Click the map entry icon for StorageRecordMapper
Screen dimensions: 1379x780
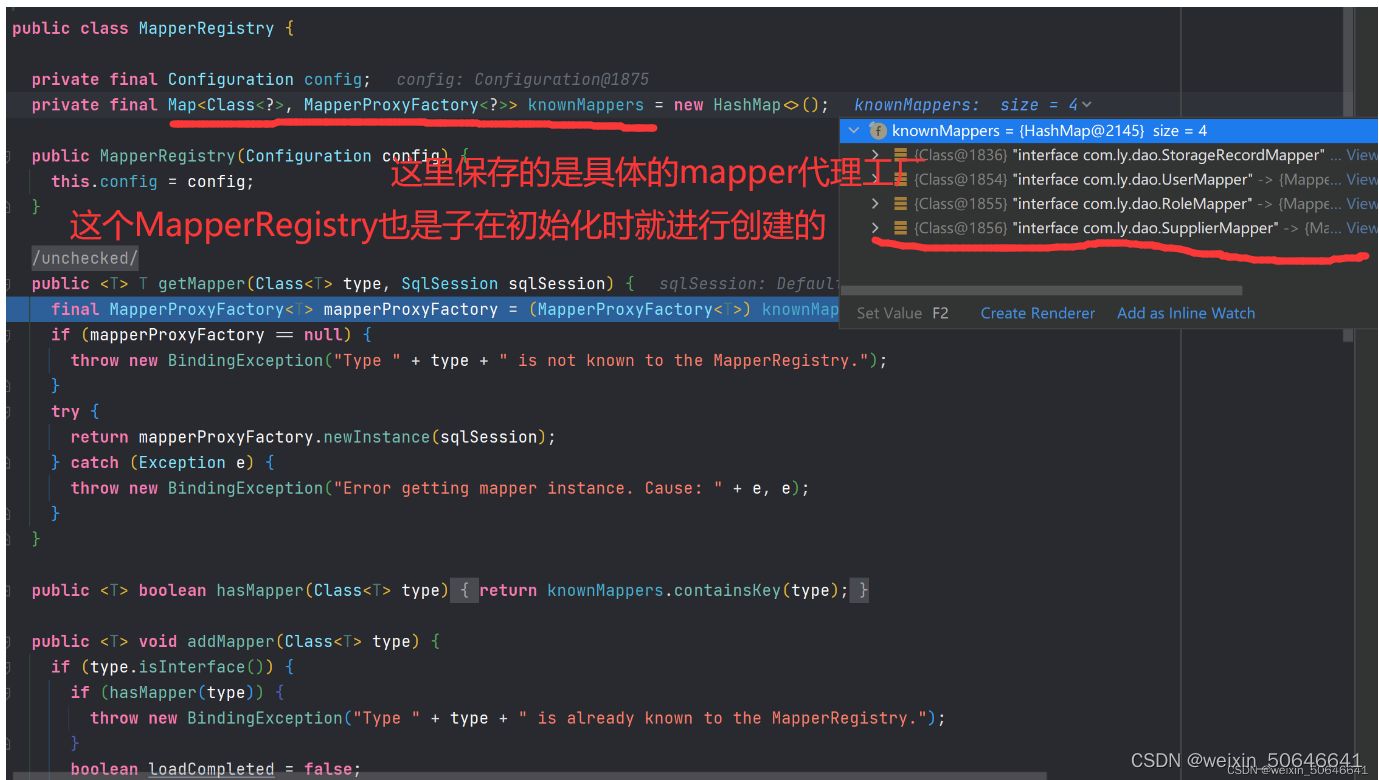900,154
